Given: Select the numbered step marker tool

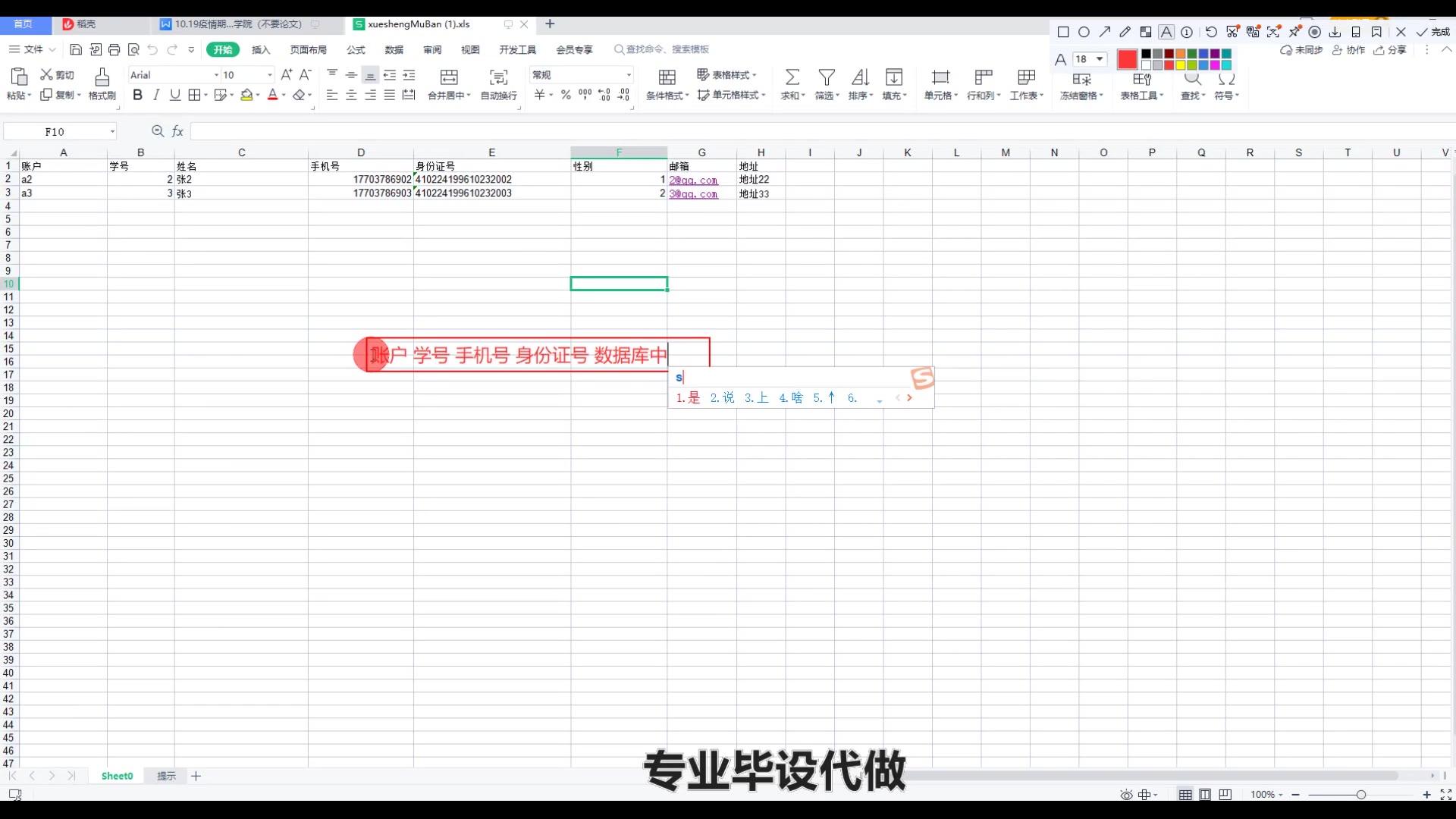Looking at the screenshot, I should [x=1187, y=32].
